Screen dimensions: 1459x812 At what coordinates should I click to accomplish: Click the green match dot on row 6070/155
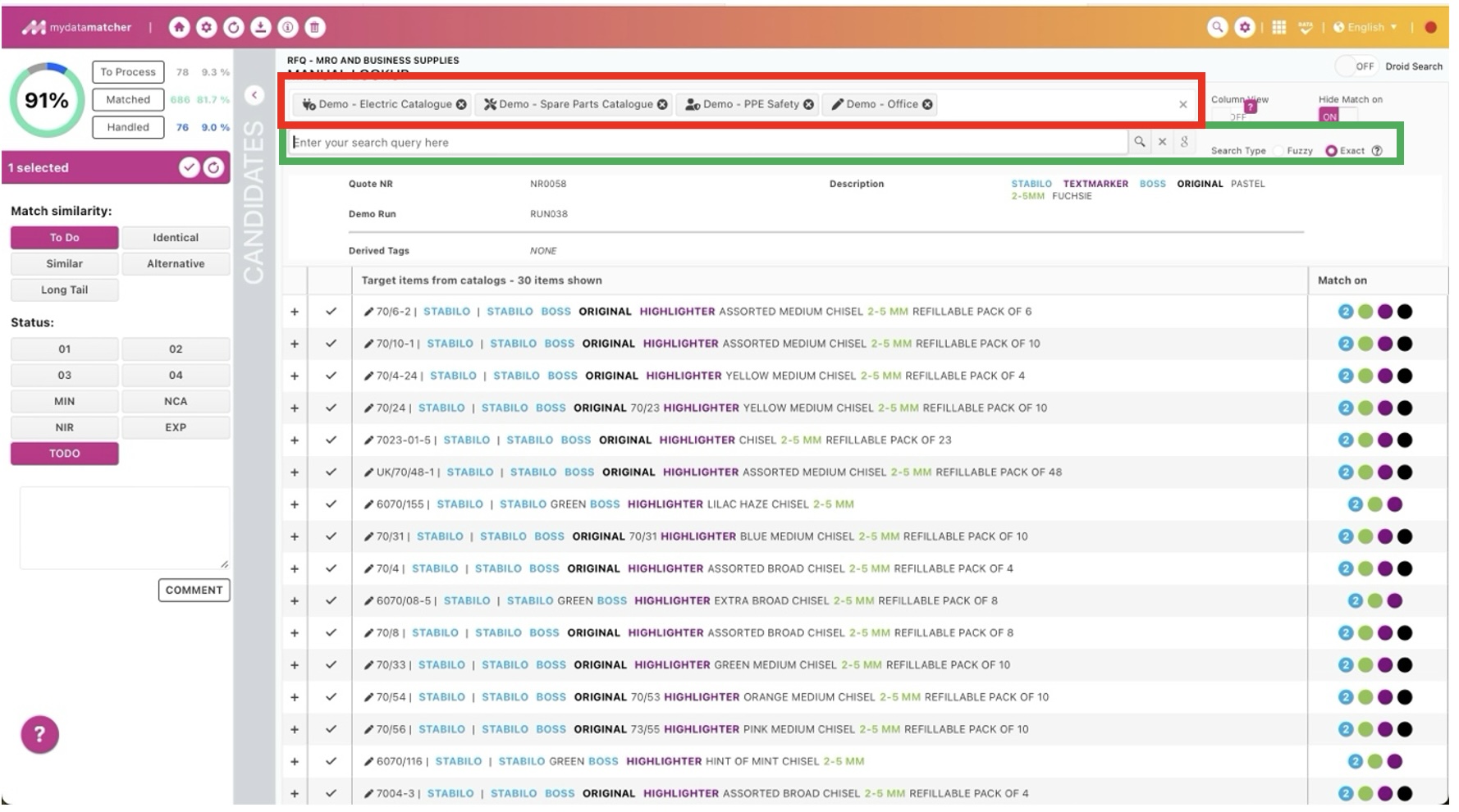[x=1375, y=504]
